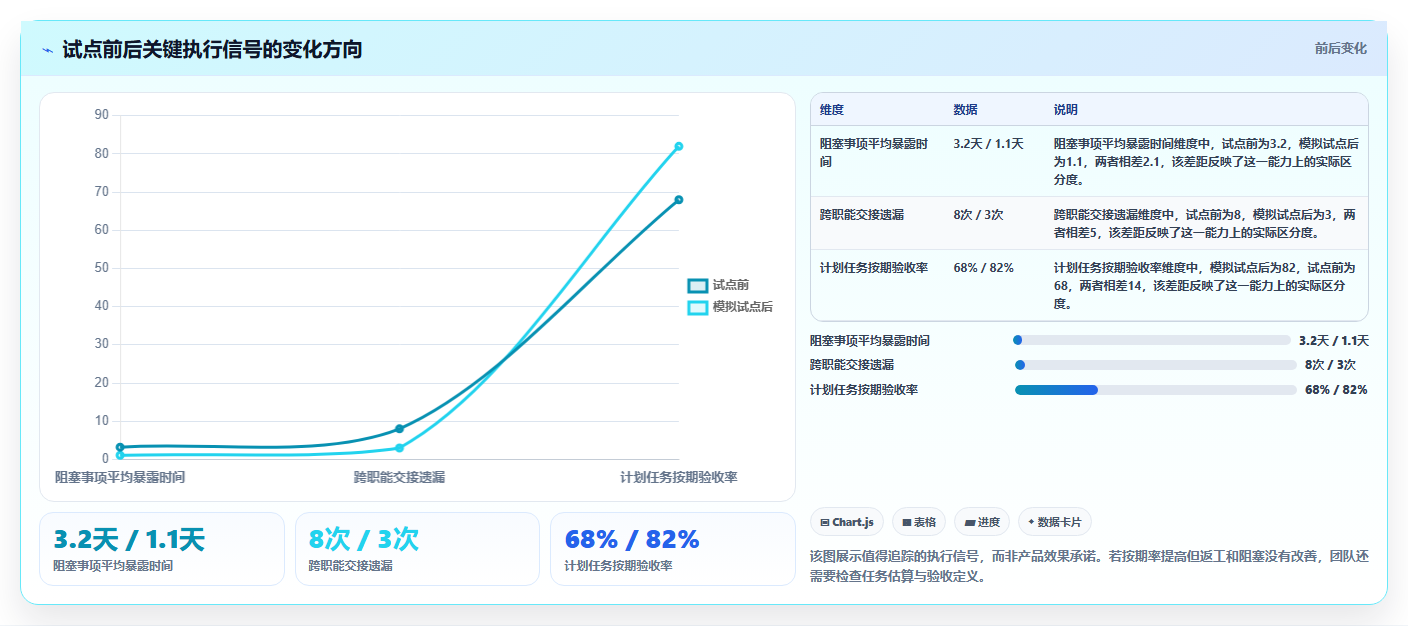
Task: Click y-axis value 50
Action: (101, 268)
